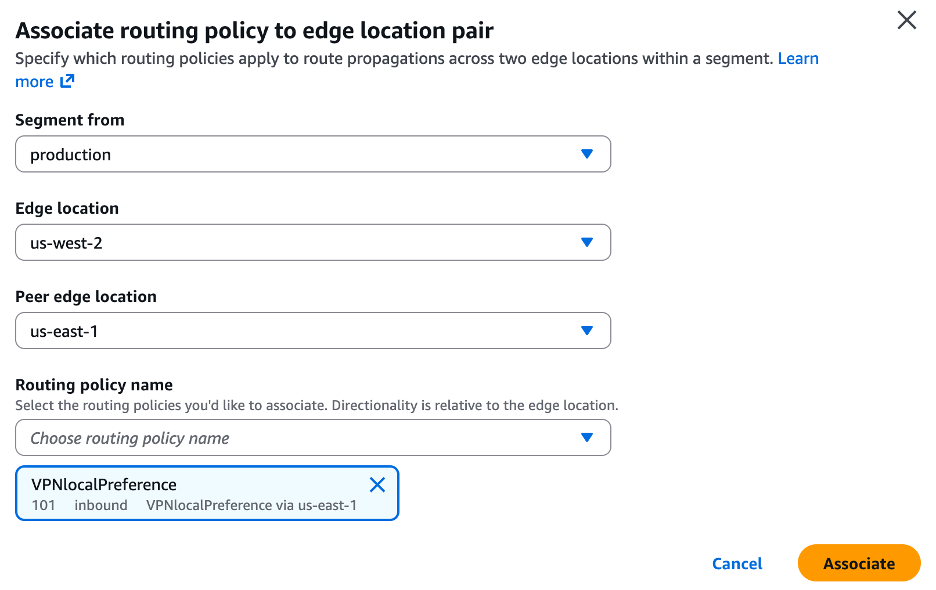Open the production segment dropdown
This screenshot has width=936, height=590.
[312, 154]
